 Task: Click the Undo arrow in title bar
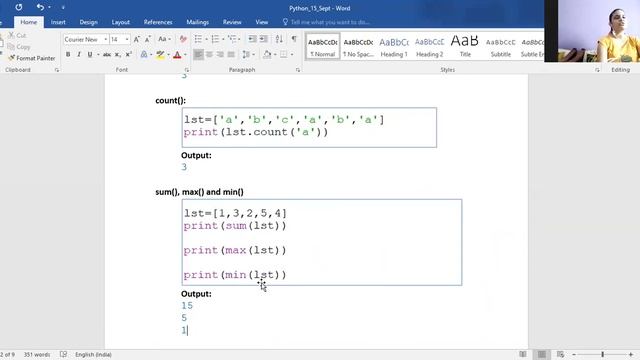pyautogui.click(x=40, y=7)
